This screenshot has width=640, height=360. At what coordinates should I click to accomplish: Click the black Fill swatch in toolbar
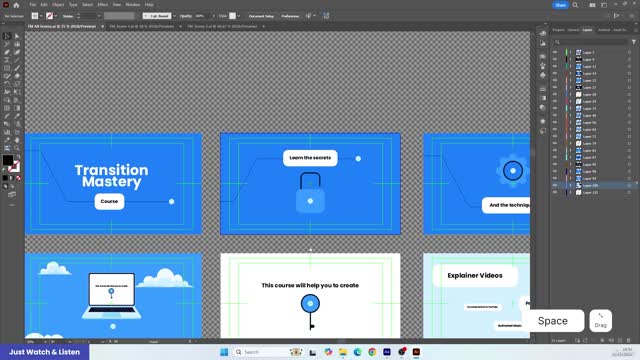[8, 160]
